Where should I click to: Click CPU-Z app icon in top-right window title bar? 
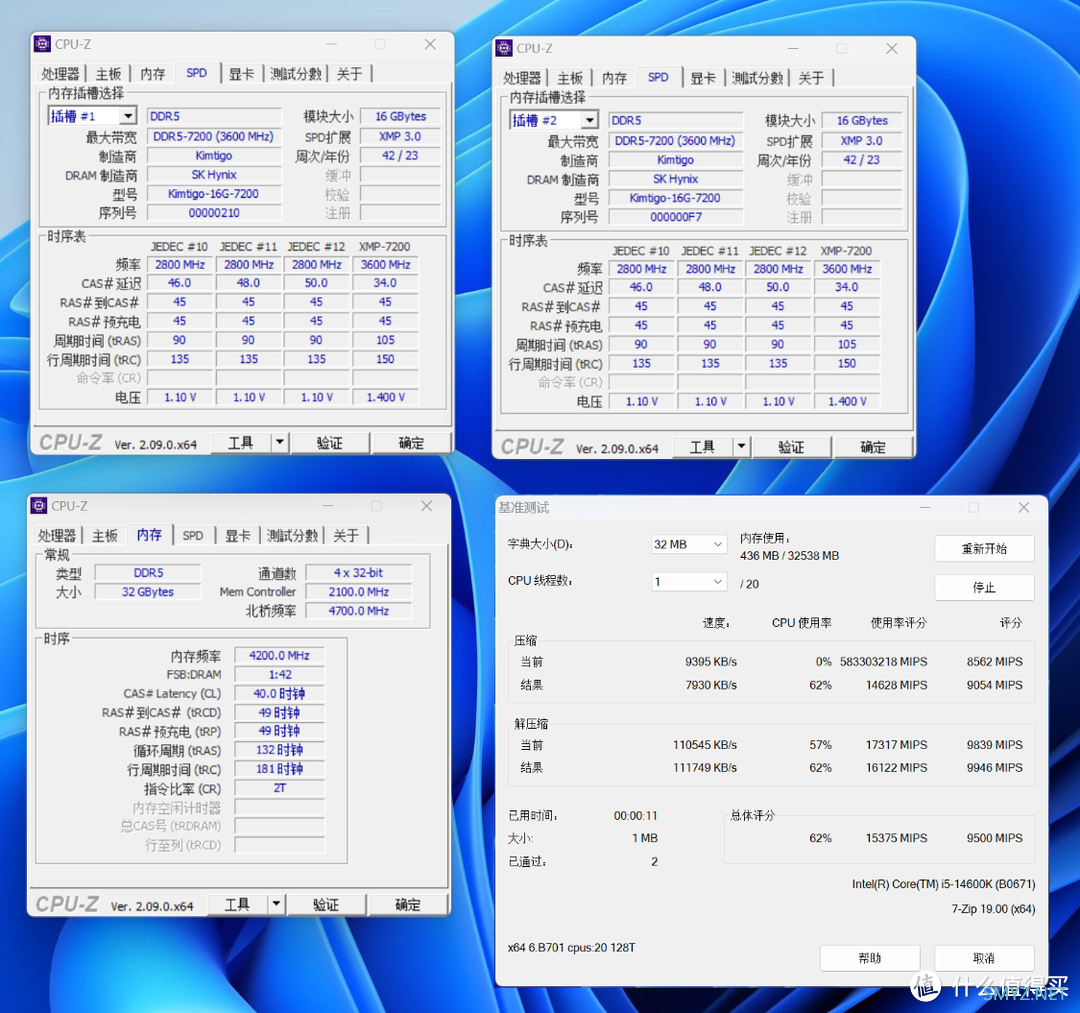[504, 48]
